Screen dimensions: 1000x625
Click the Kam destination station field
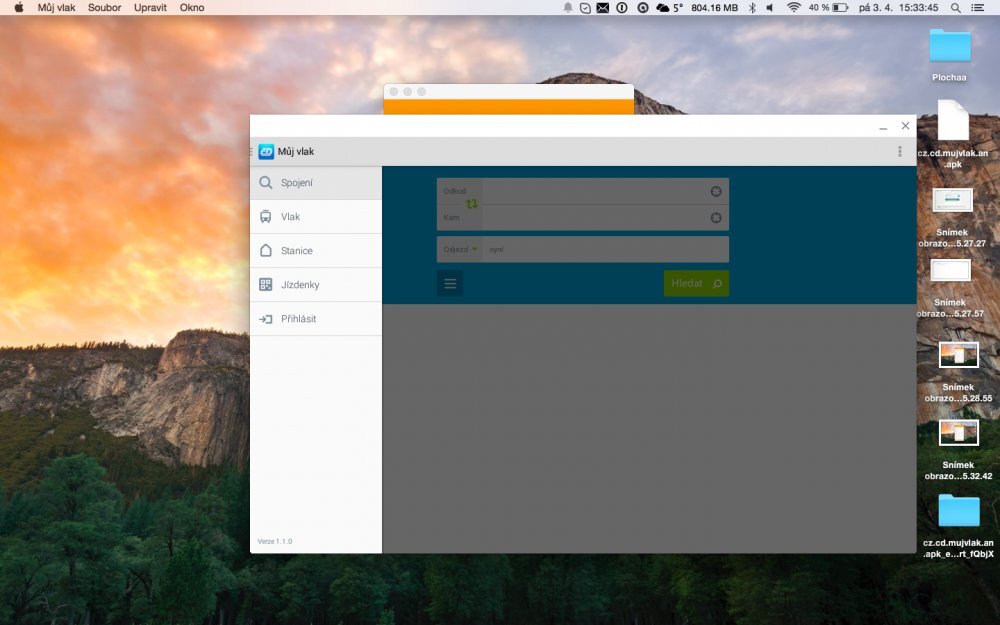[595, 217]
